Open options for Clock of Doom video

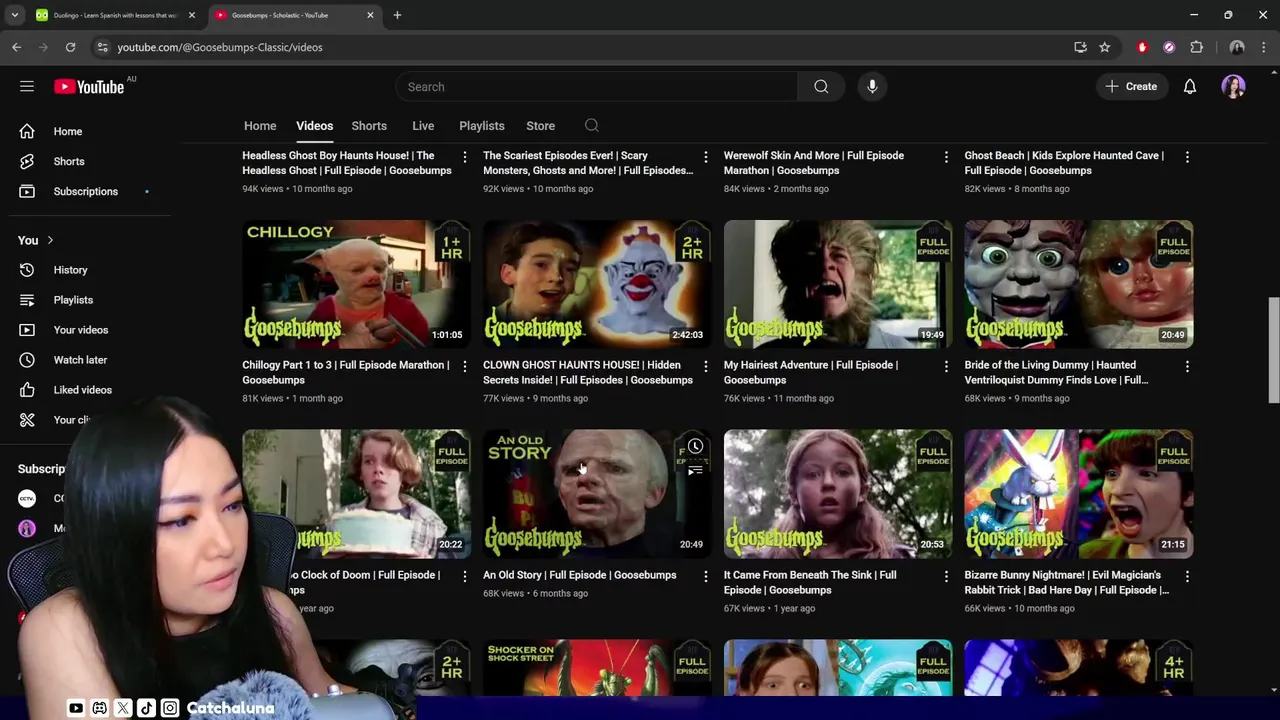464,577
